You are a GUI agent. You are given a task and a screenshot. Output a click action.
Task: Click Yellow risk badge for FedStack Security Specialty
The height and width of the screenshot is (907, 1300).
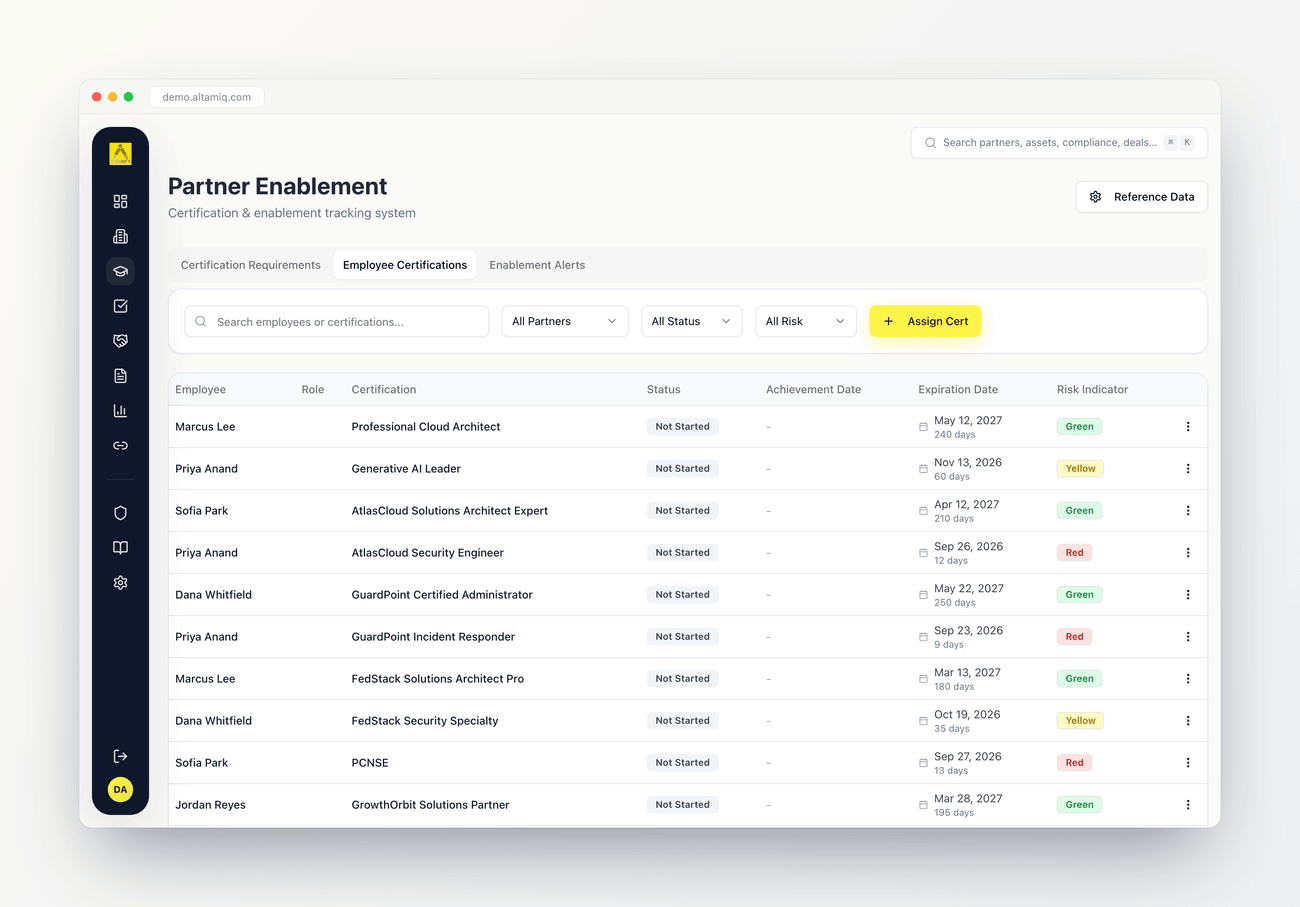1080,721
